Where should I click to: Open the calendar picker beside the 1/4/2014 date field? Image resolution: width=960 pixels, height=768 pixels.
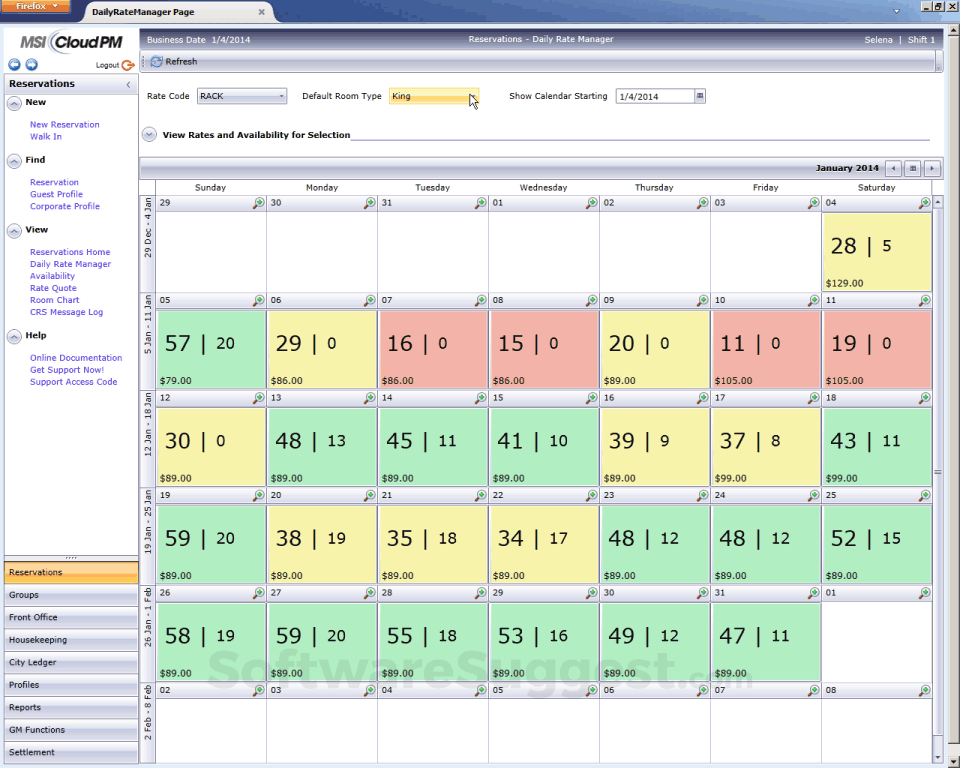[x=700, y=96]
